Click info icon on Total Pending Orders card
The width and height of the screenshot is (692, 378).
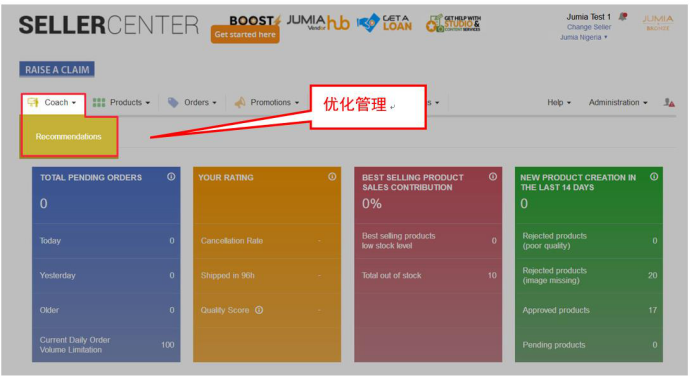171,177
